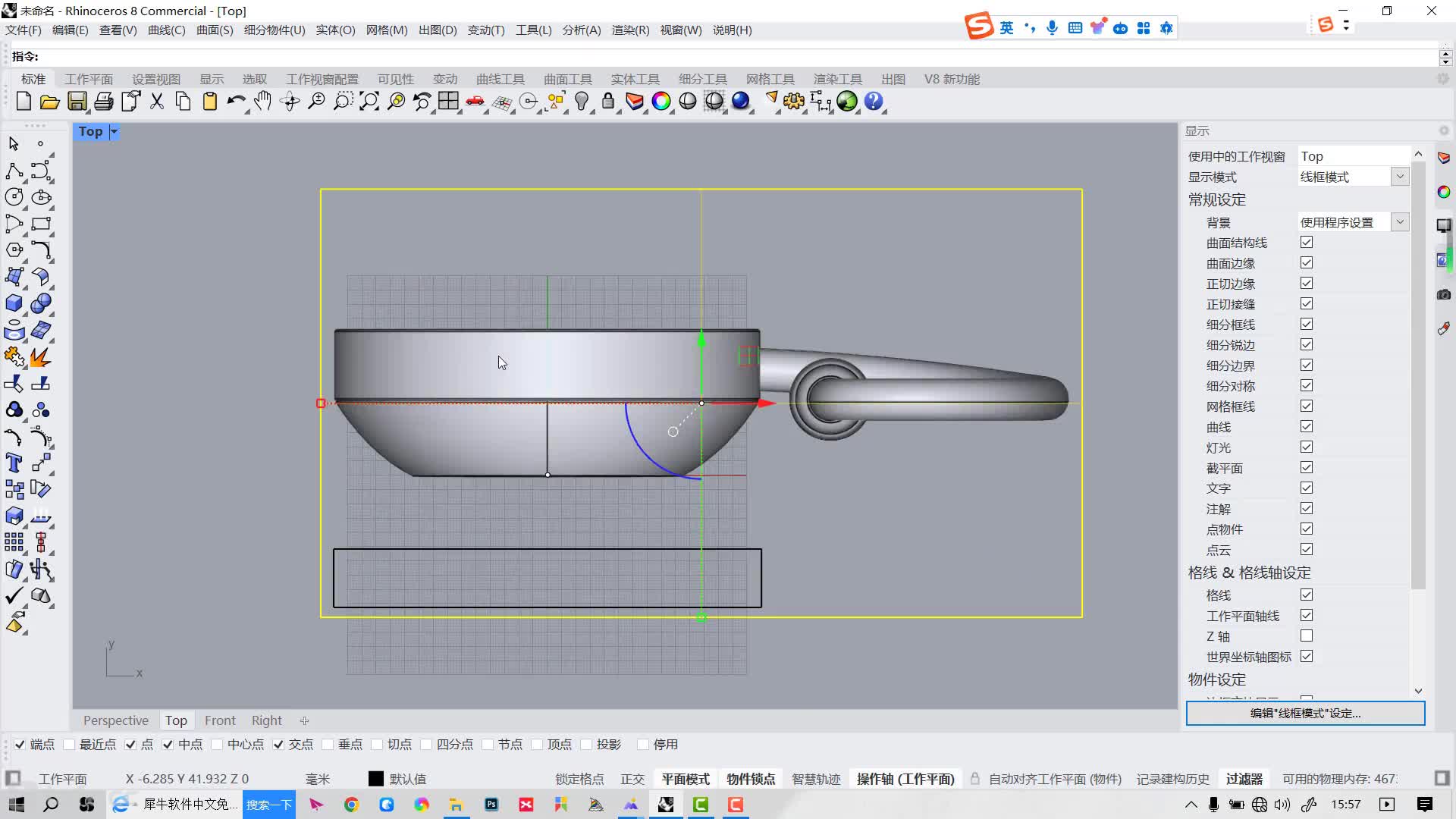Select the Rectangle tool in sidebar
The image size is (1456, 819).
pyautogui.click(x=41, y=224)
